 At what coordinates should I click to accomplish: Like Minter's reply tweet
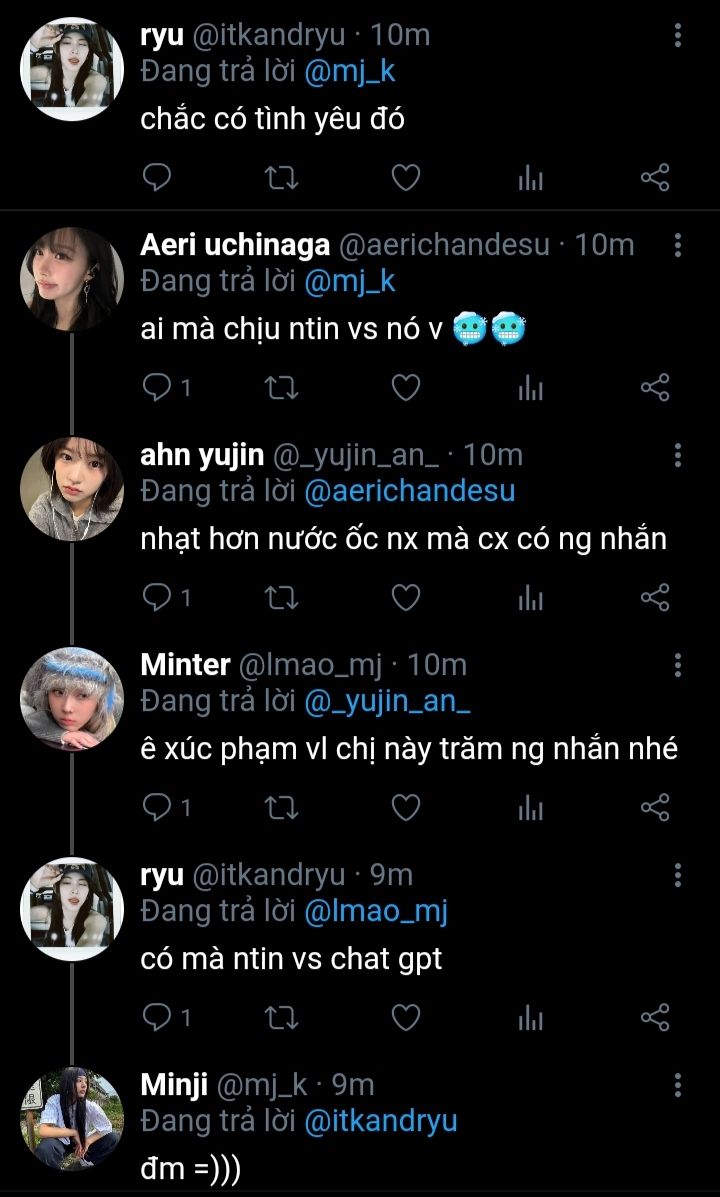point(404,808)
